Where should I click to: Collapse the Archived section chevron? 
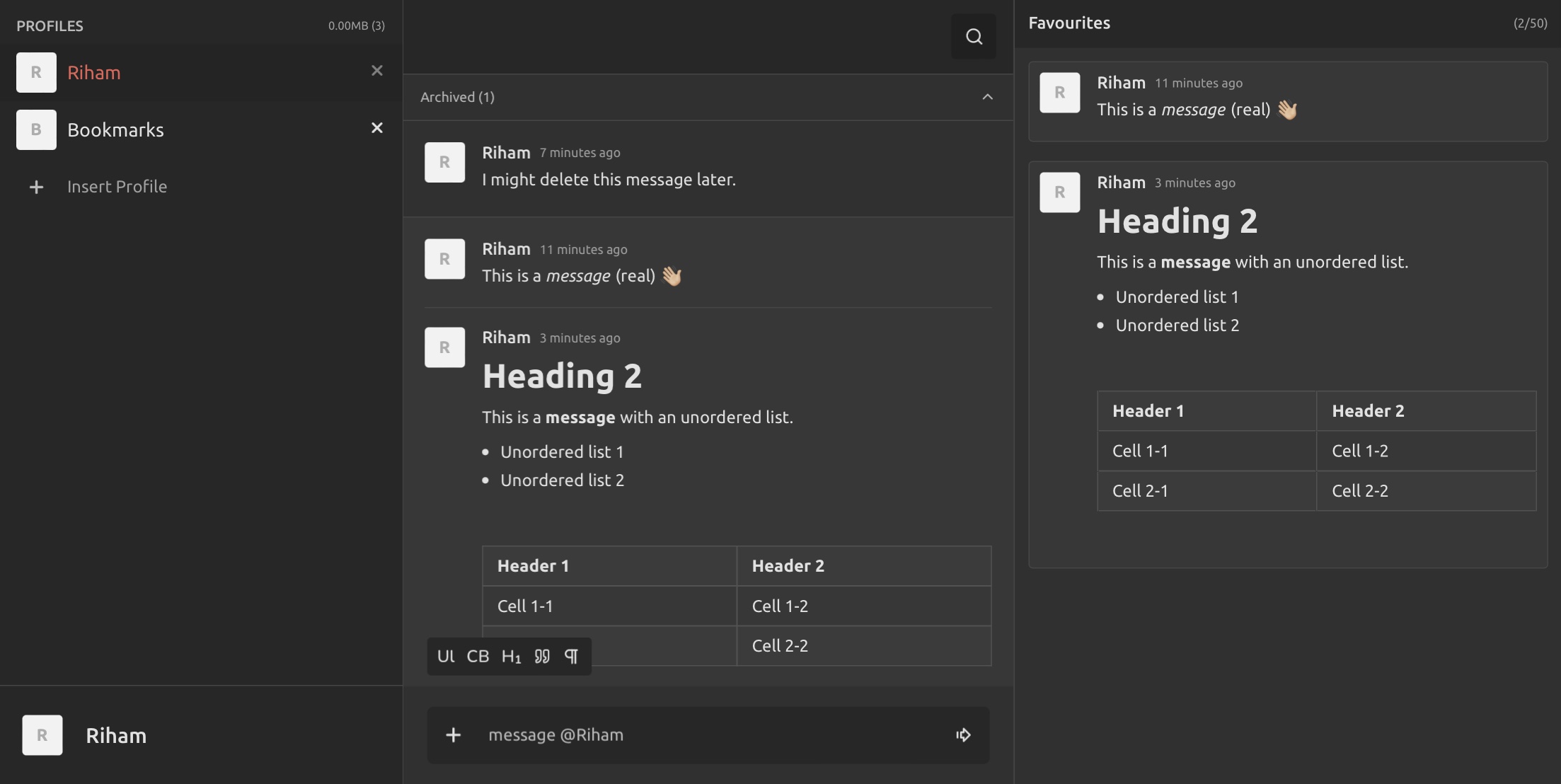pos(987,97)
